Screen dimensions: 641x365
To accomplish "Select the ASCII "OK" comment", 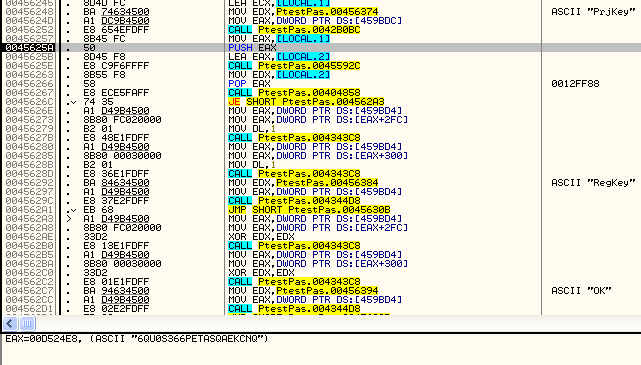I will click(581, 291).
